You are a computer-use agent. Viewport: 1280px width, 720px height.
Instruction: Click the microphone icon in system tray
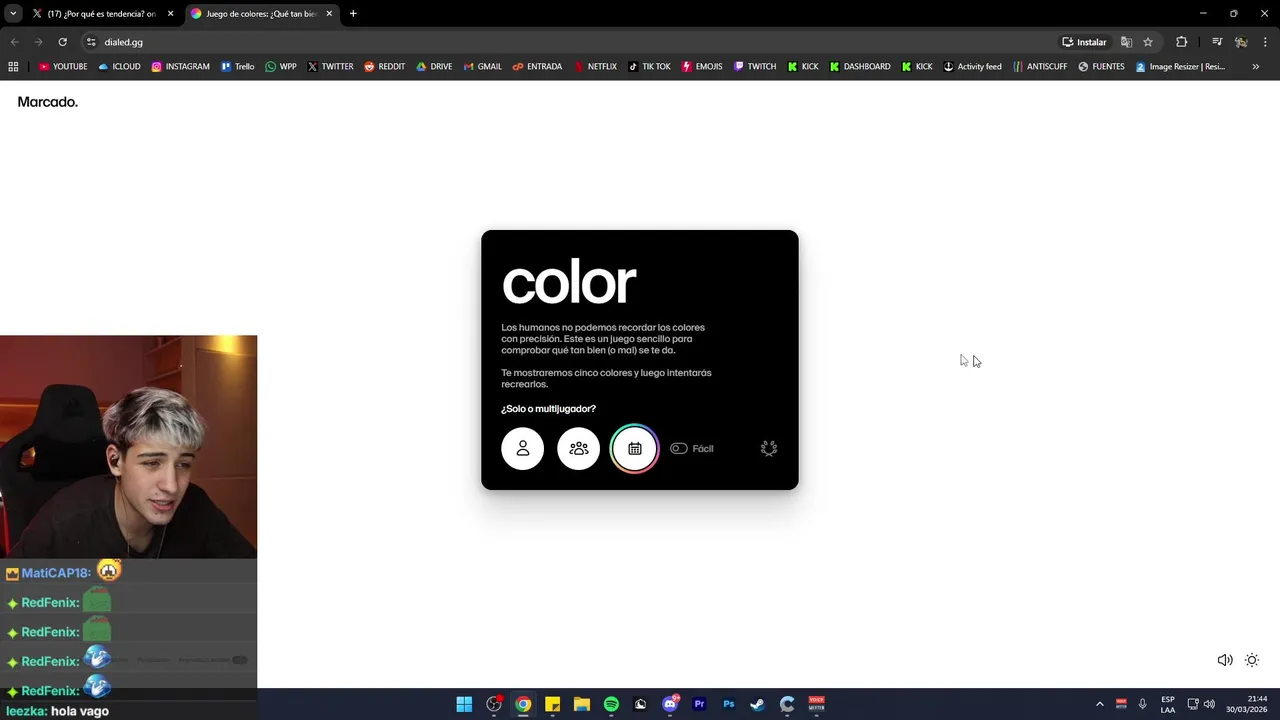tap(1142, 704)
